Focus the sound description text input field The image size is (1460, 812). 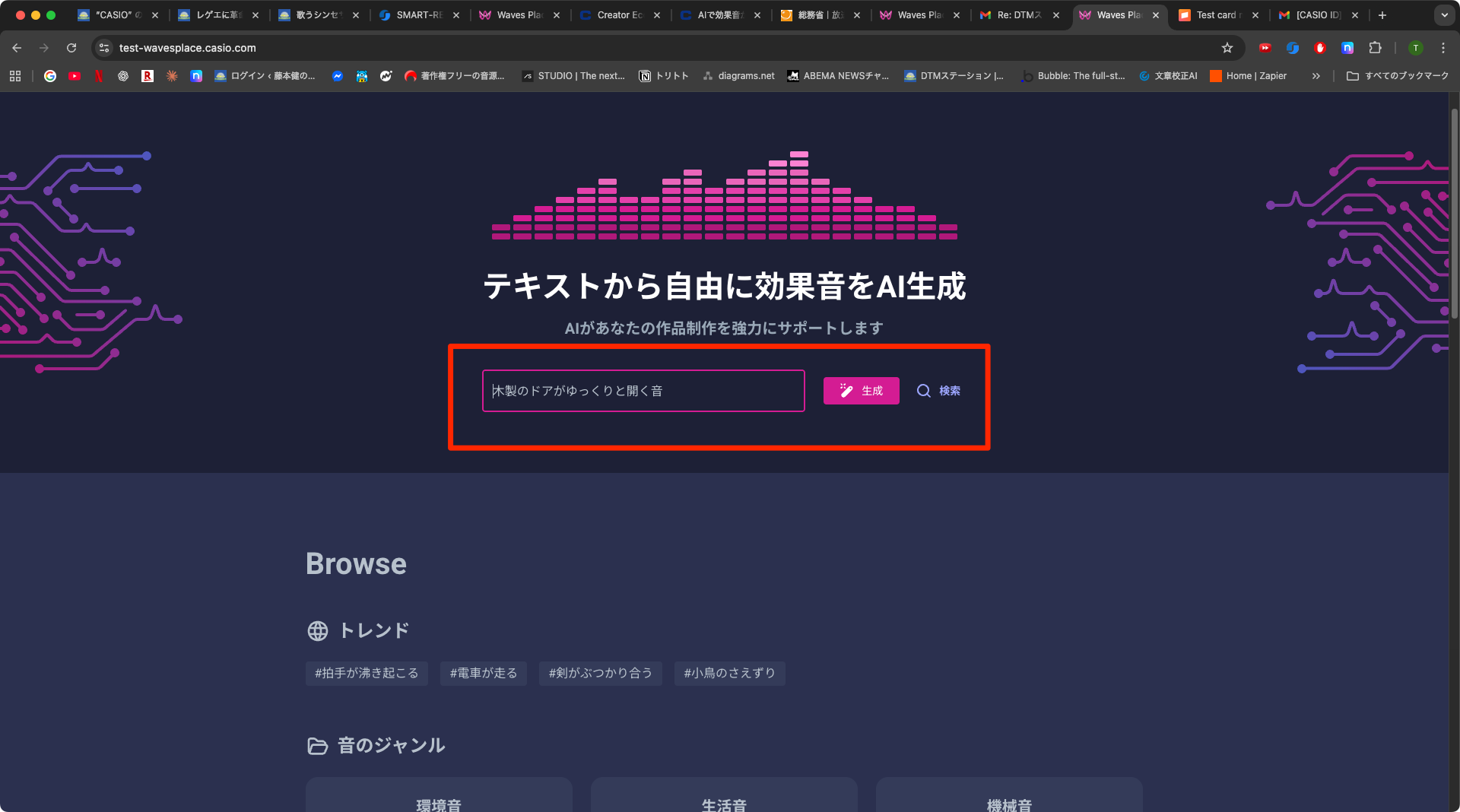643,391
